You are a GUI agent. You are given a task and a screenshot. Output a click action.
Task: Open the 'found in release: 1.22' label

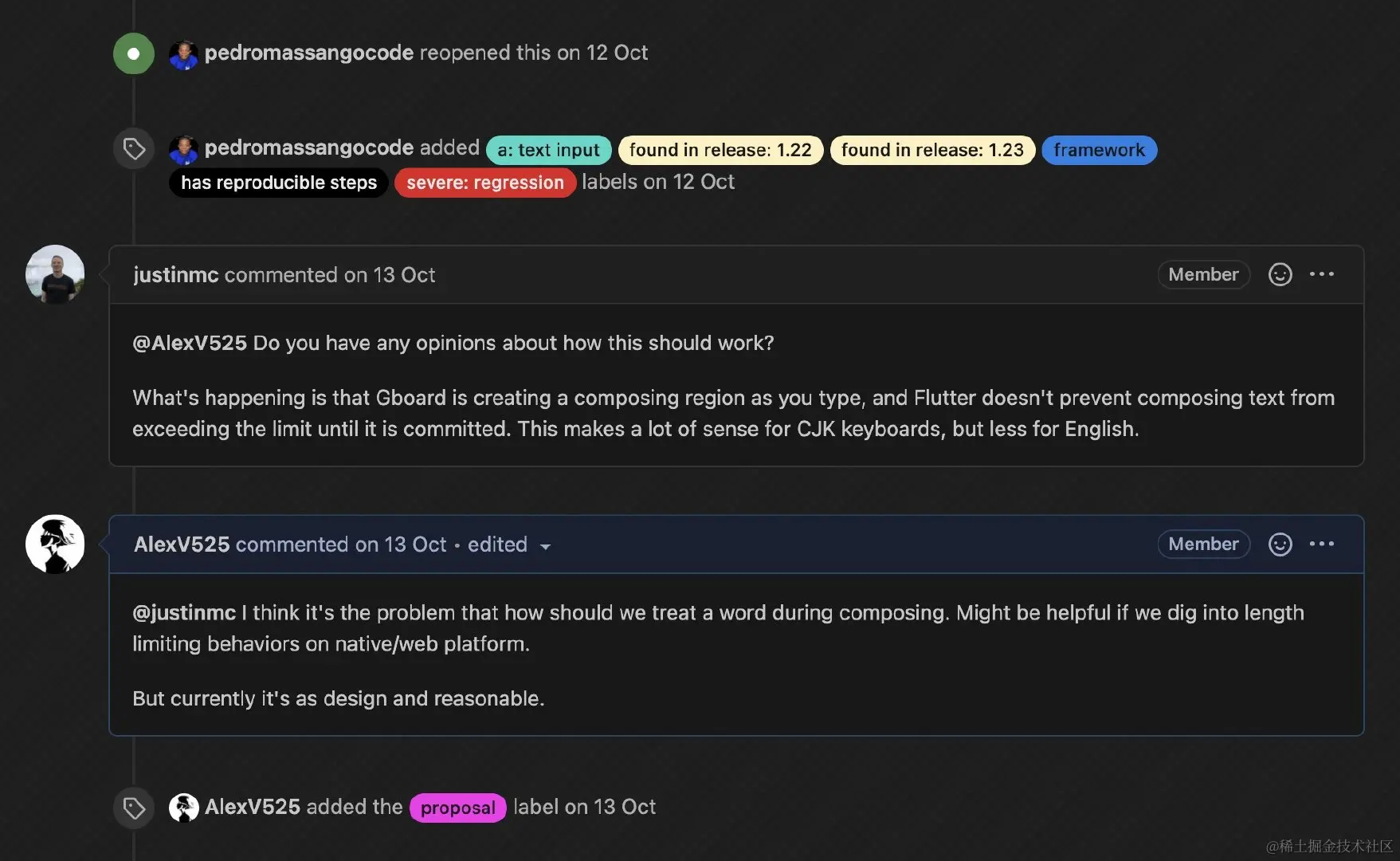pyautogui.click(x=720, y=150)
